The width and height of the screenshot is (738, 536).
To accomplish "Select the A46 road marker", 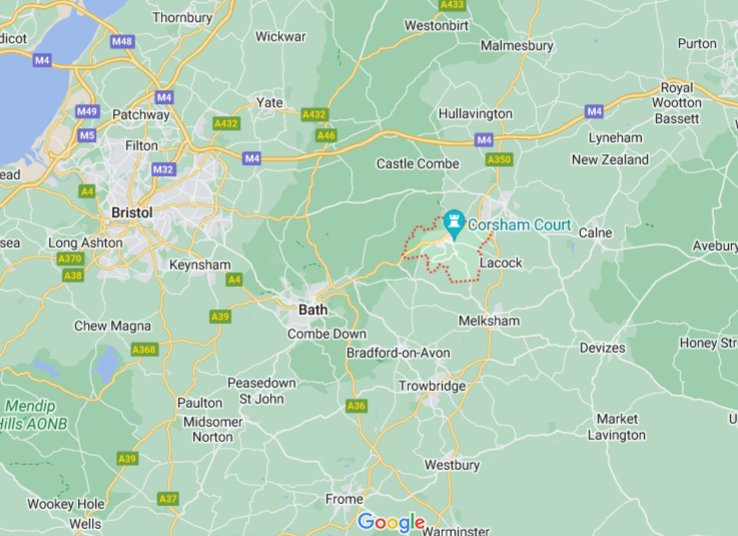I will (326, 136).
